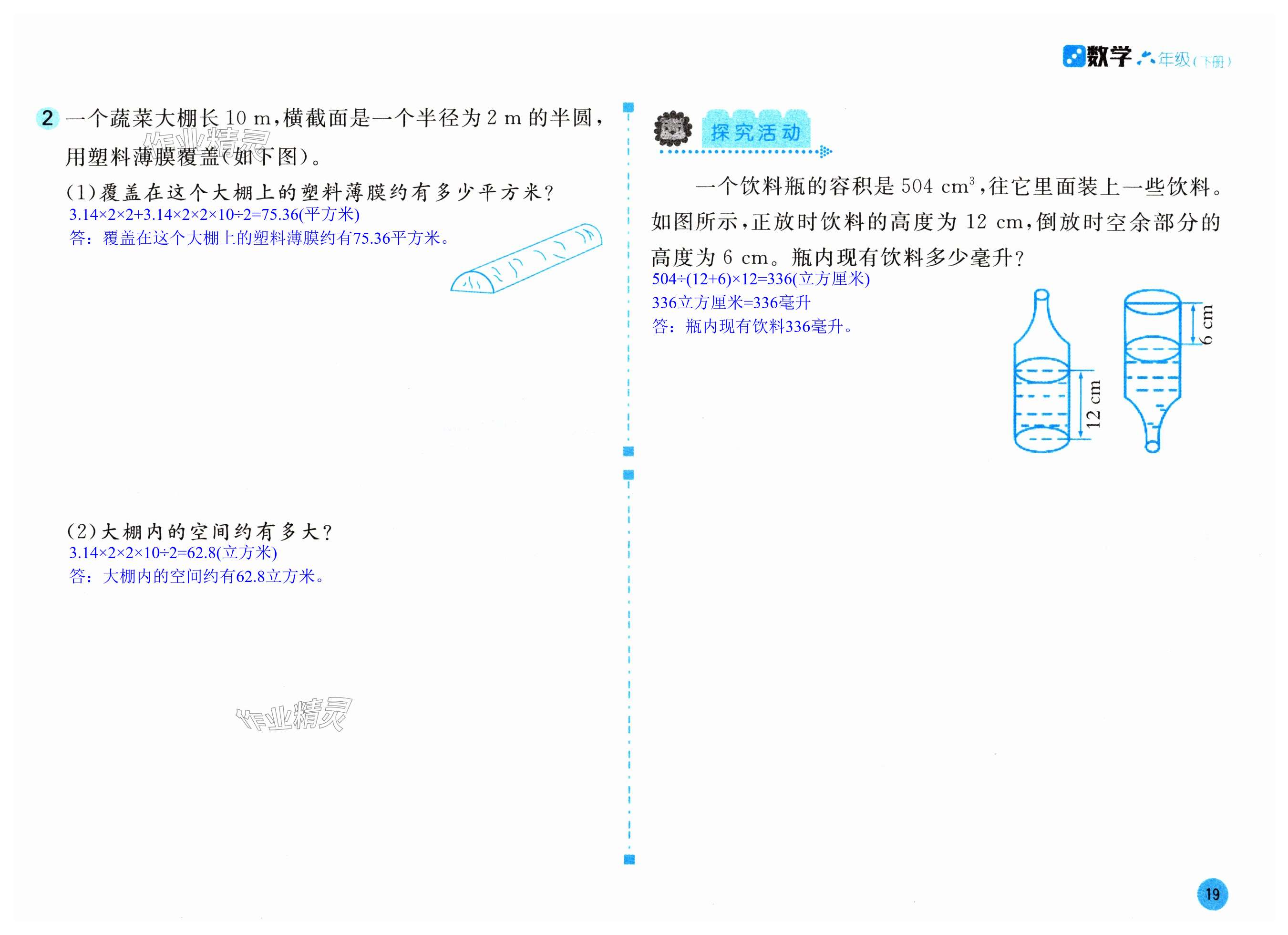Click the 75.36 平方米 formula line
Viewport: 1288px width, 935px height.
[214, 214]
